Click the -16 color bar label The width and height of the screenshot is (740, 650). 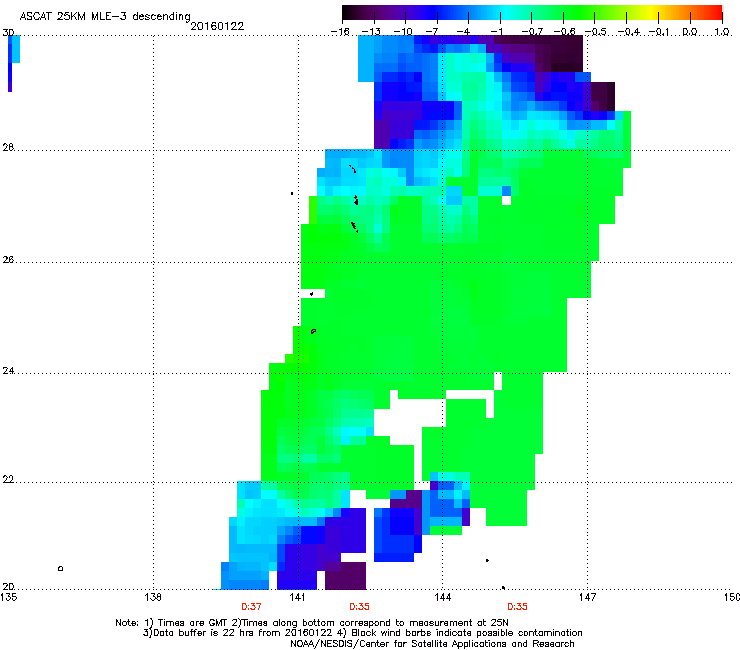tap(340, 32)
